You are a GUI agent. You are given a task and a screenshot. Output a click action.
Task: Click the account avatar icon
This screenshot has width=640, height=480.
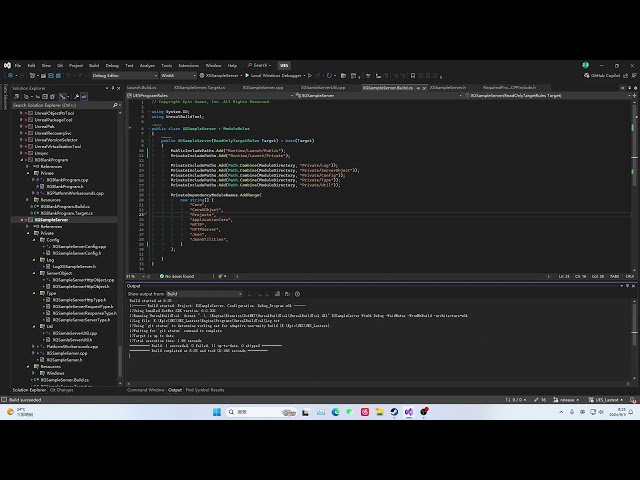point(586,65)
